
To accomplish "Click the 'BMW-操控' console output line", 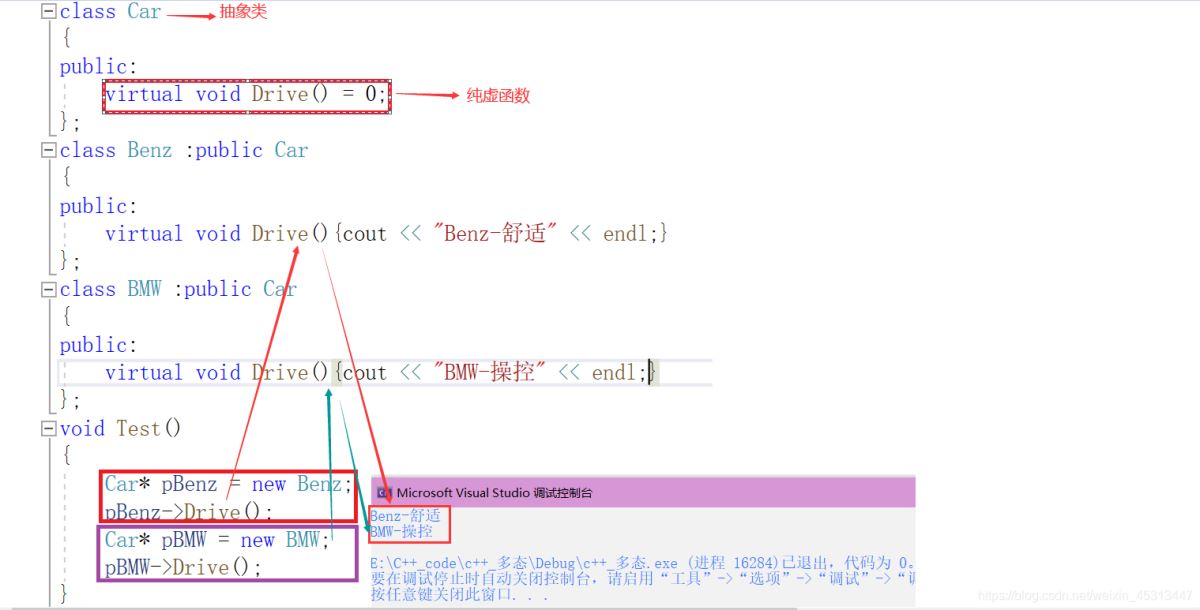I will (x=401, y=531).
